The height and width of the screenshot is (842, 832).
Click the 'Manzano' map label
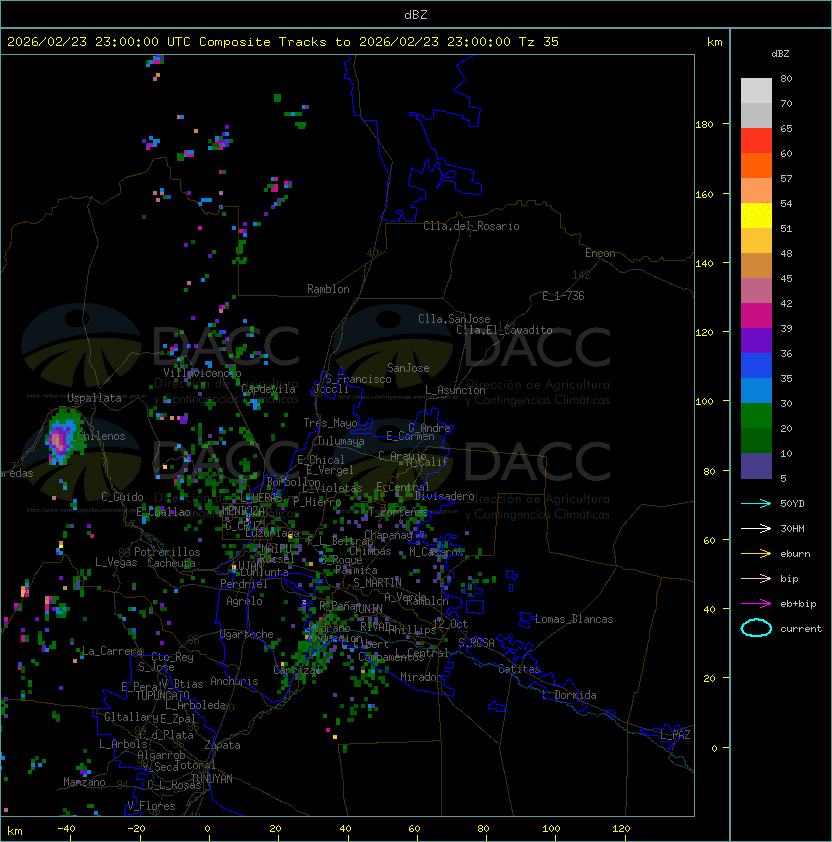click(84, 782)
